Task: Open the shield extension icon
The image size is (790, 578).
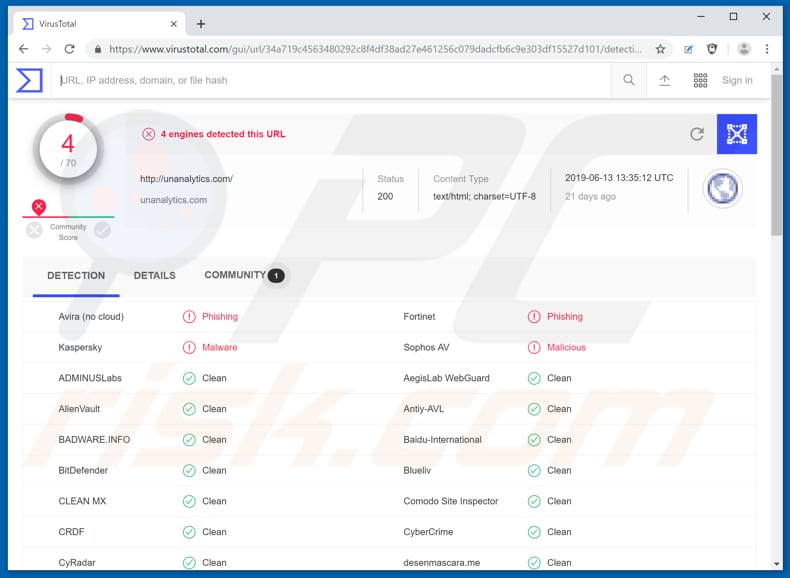Action: click(x=712, y=49)
